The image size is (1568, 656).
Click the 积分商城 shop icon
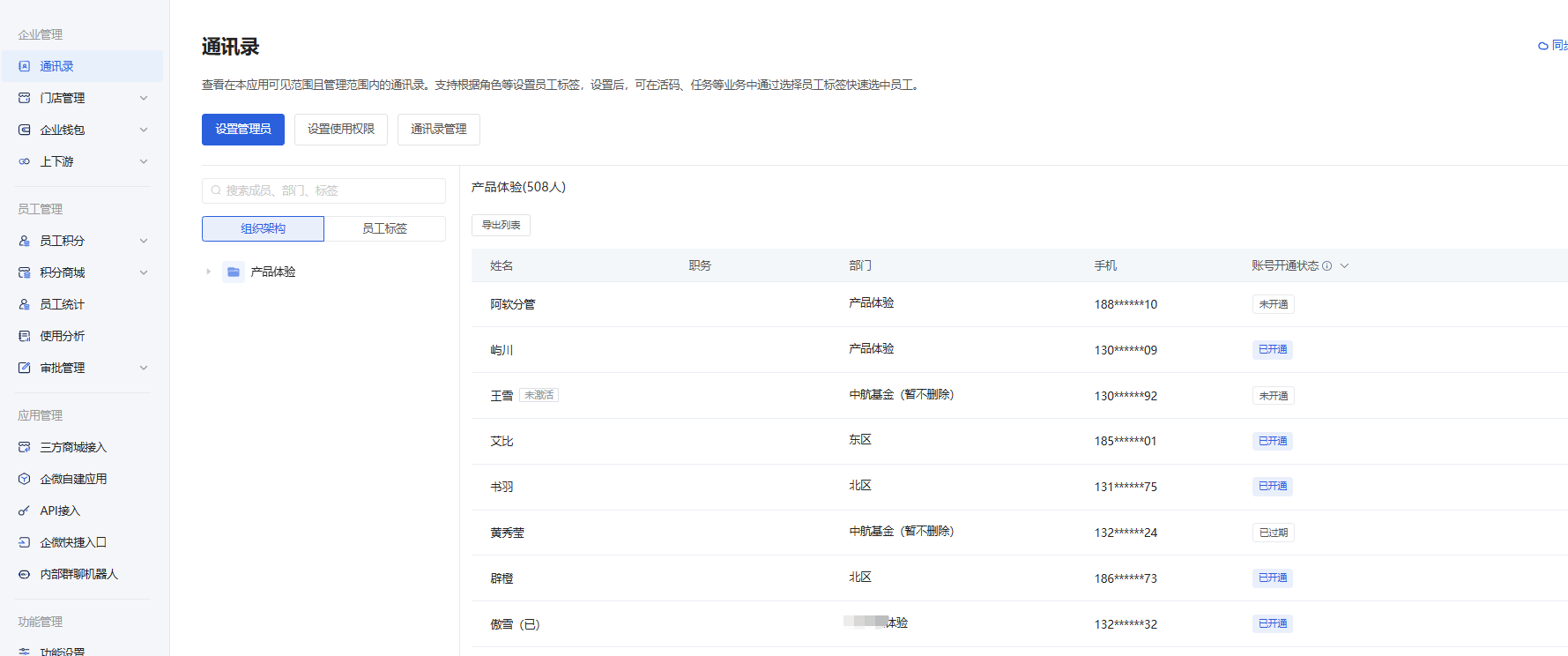(25, 272)
